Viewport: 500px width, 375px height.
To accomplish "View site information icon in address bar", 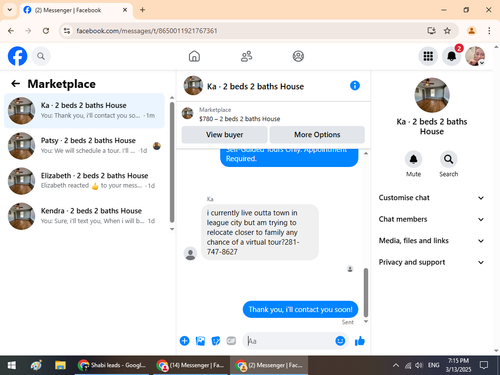I will tap(67, 31).
